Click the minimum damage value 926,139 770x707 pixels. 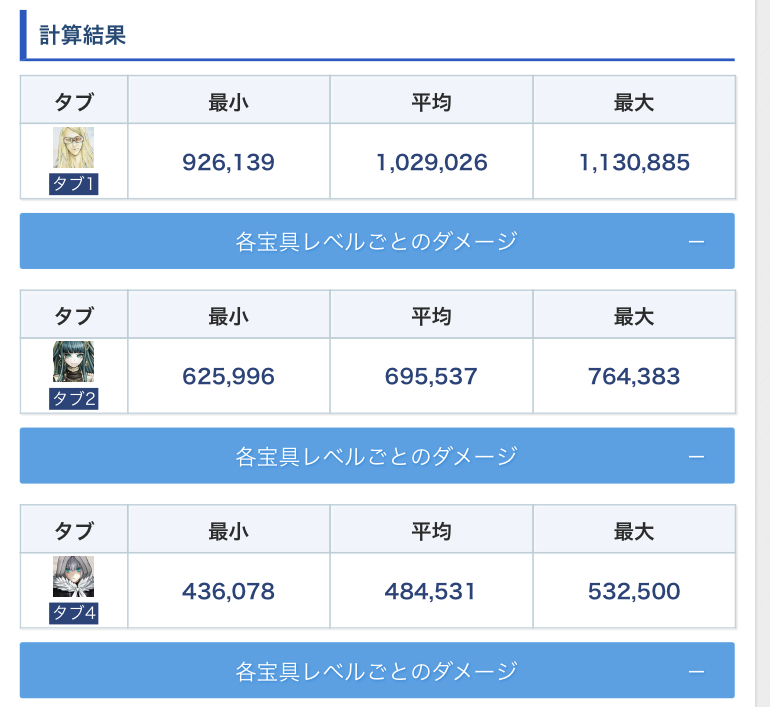228,162
